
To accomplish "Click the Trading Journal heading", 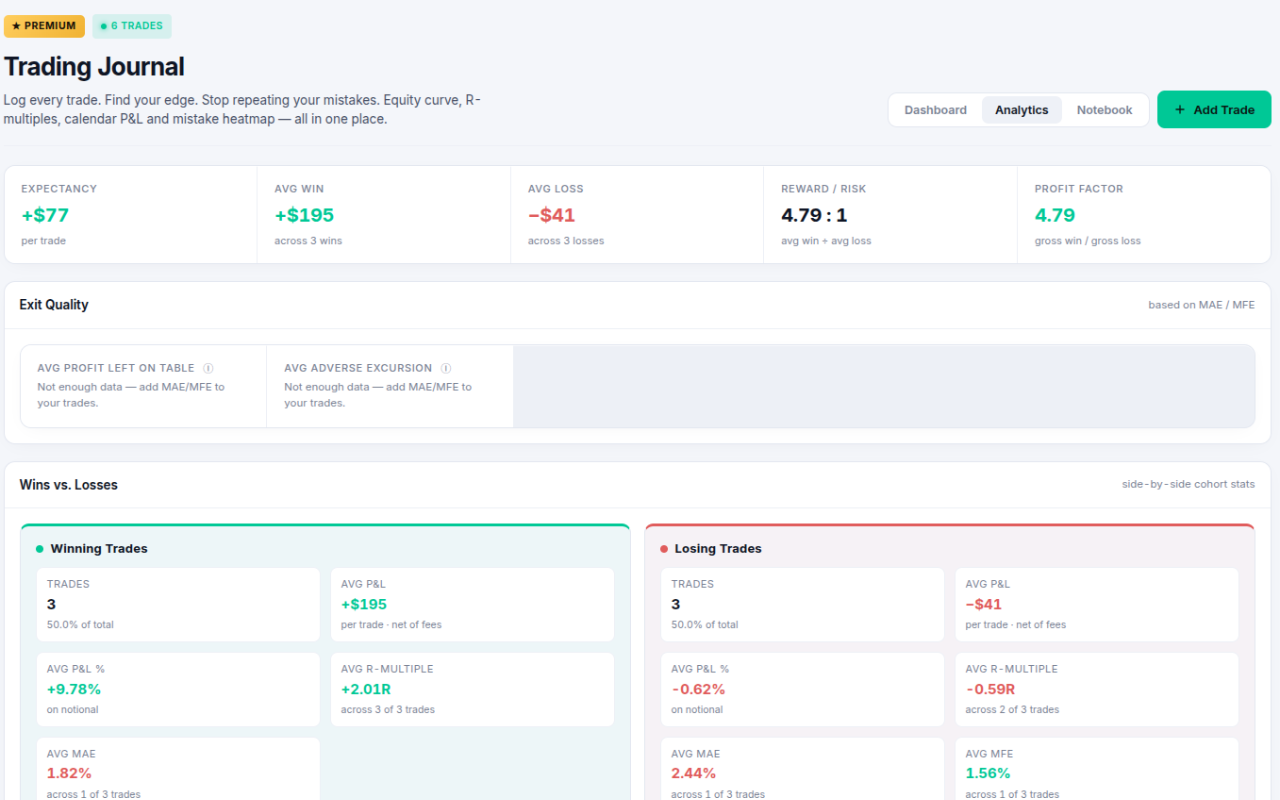I will point(94,67).
